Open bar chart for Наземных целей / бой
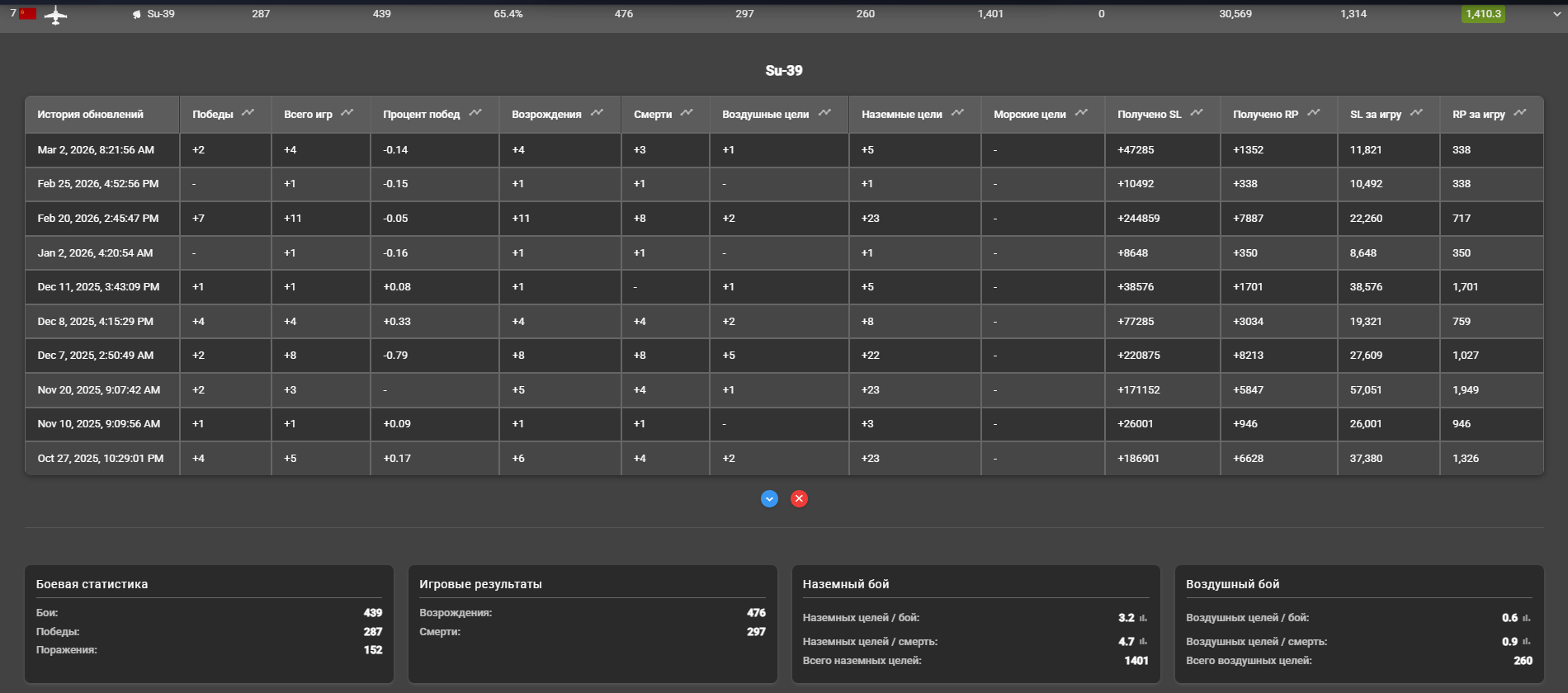The image size is (1568, 693). [1143, 618]
